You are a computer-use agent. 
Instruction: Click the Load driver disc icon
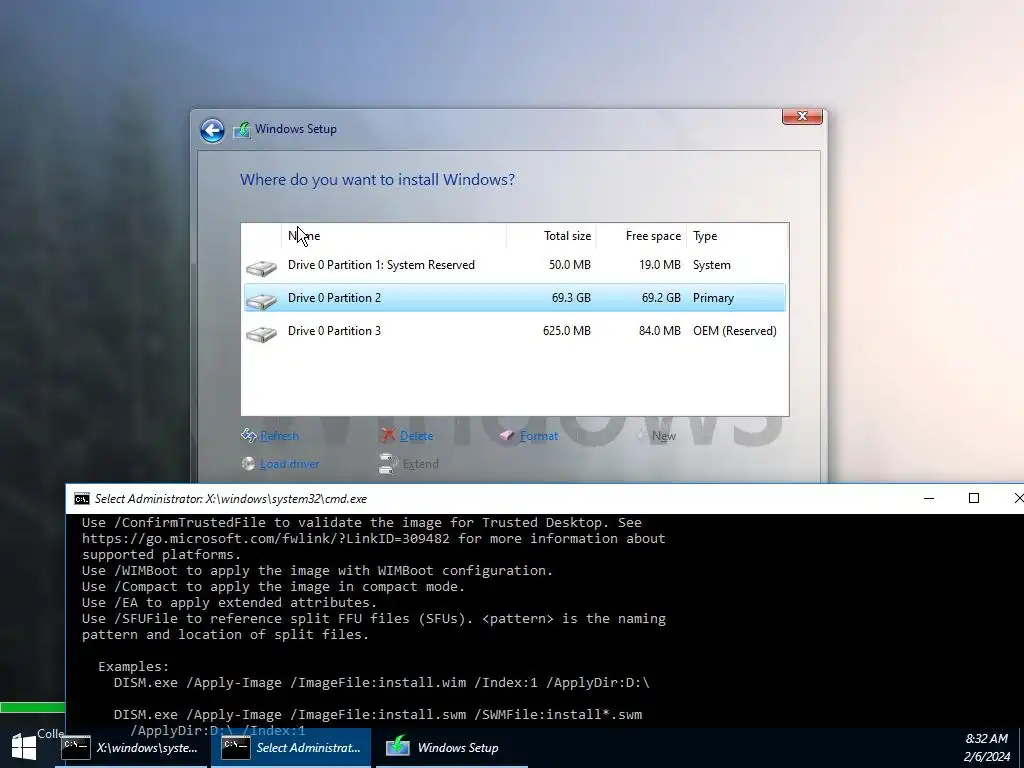click(248, 463)
